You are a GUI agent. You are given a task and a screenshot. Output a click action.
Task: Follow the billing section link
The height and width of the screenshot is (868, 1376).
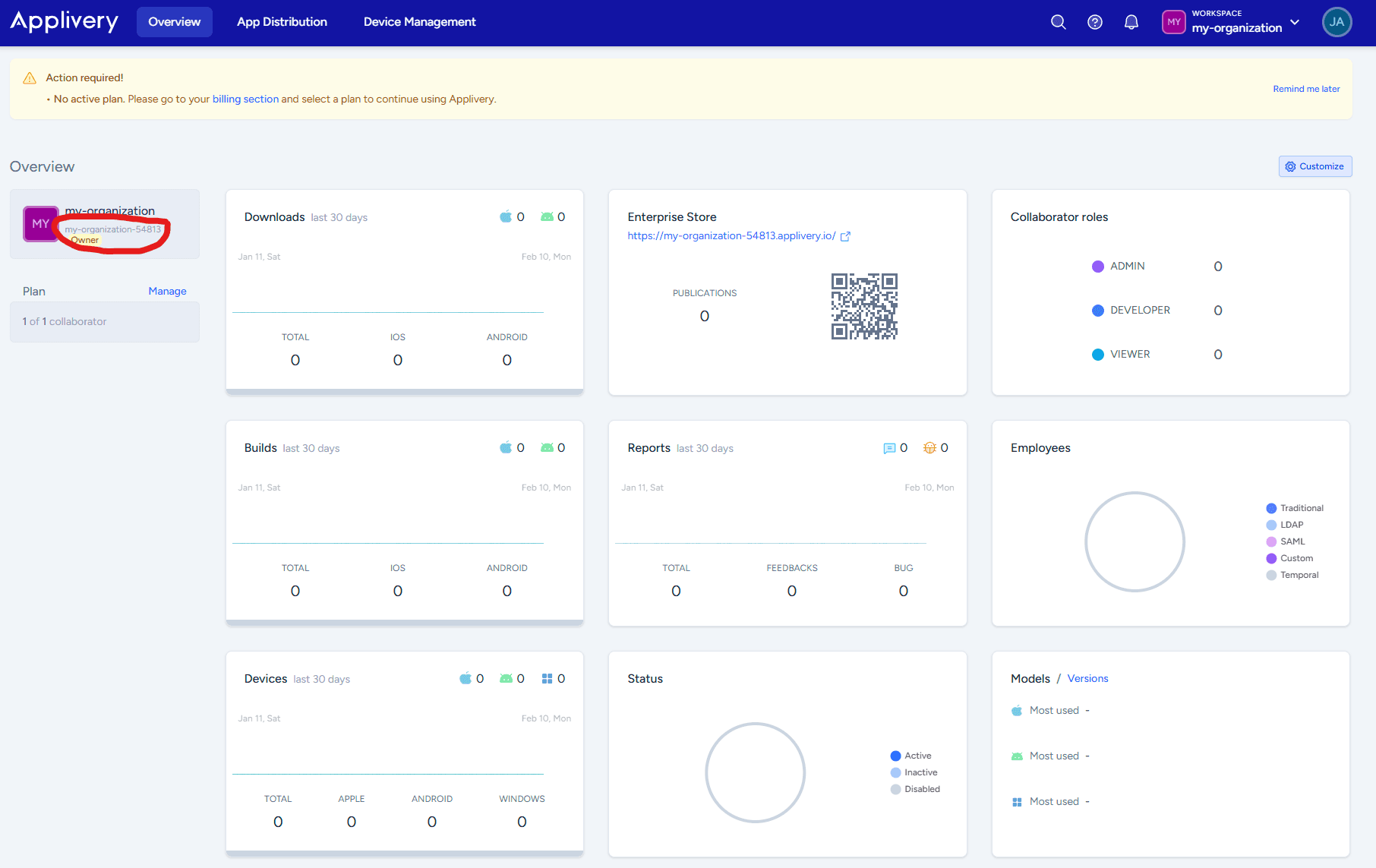pos(245,99)
